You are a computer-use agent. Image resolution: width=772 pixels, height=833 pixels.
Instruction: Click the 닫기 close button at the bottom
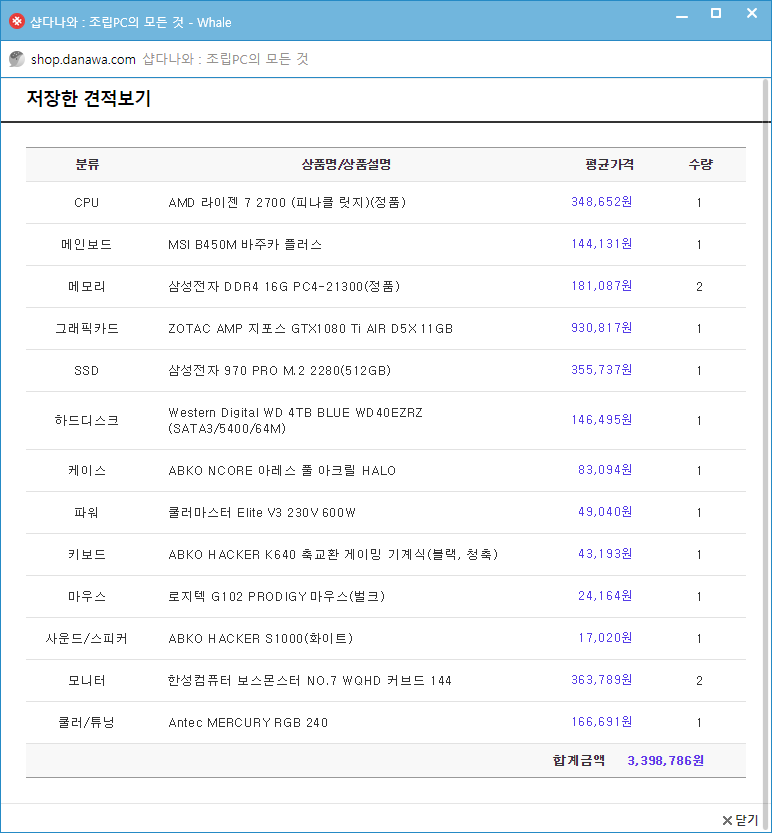click(x=741, y=820)
